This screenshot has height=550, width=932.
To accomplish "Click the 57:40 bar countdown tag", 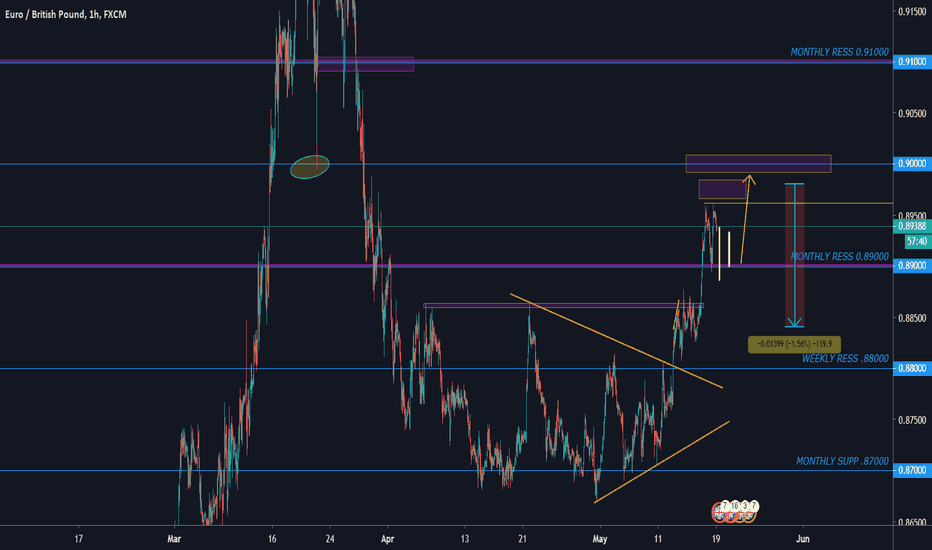I will (x=917, y=241).
